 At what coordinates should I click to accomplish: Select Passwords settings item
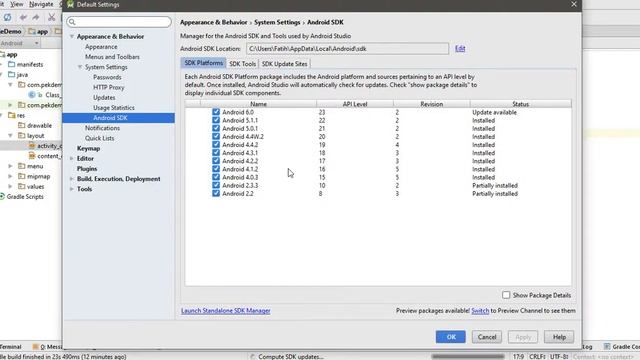(107, 77)
